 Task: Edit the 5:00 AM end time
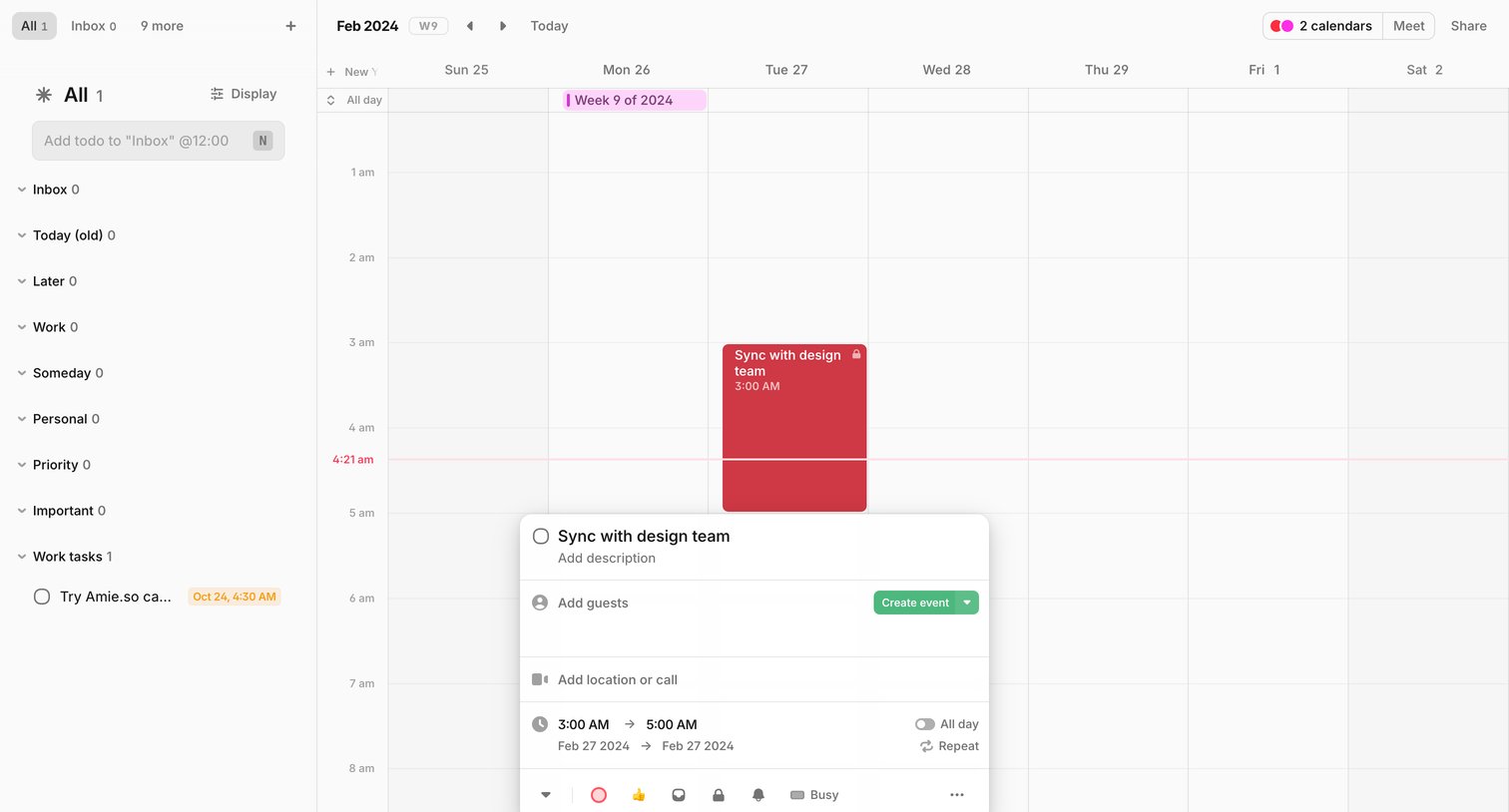[x=672, y=724]
